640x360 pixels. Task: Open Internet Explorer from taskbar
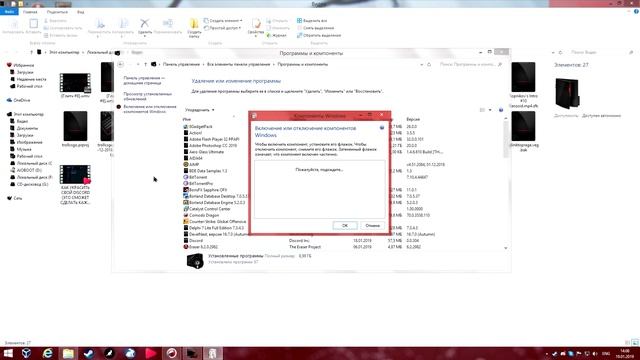click(x=47, y=353)
